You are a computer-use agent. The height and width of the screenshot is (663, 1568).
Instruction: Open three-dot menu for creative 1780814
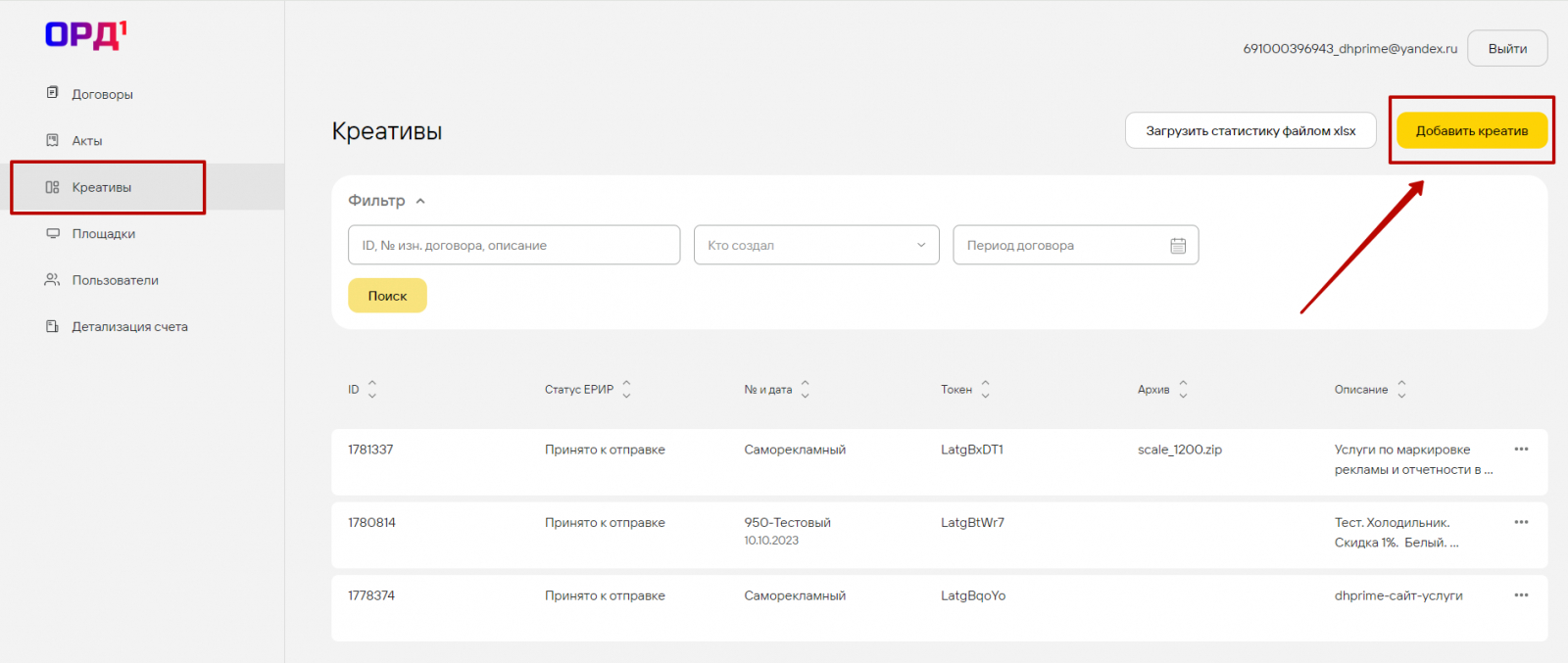(1521, 522)
